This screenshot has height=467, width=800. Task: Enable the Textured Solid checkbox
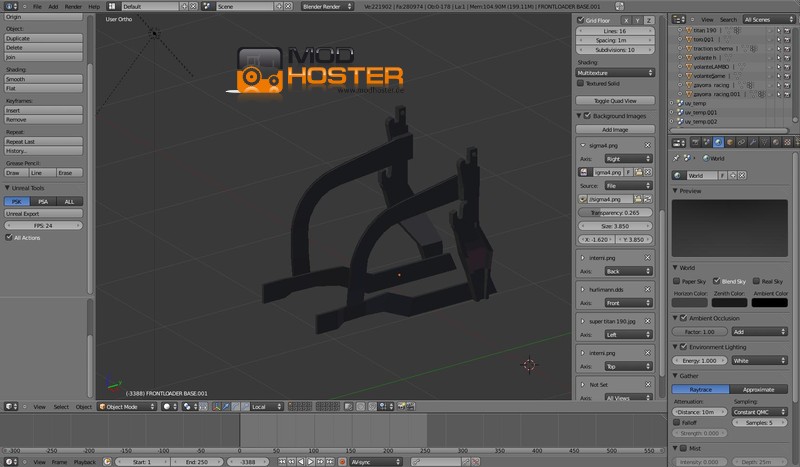coord(581,83)
